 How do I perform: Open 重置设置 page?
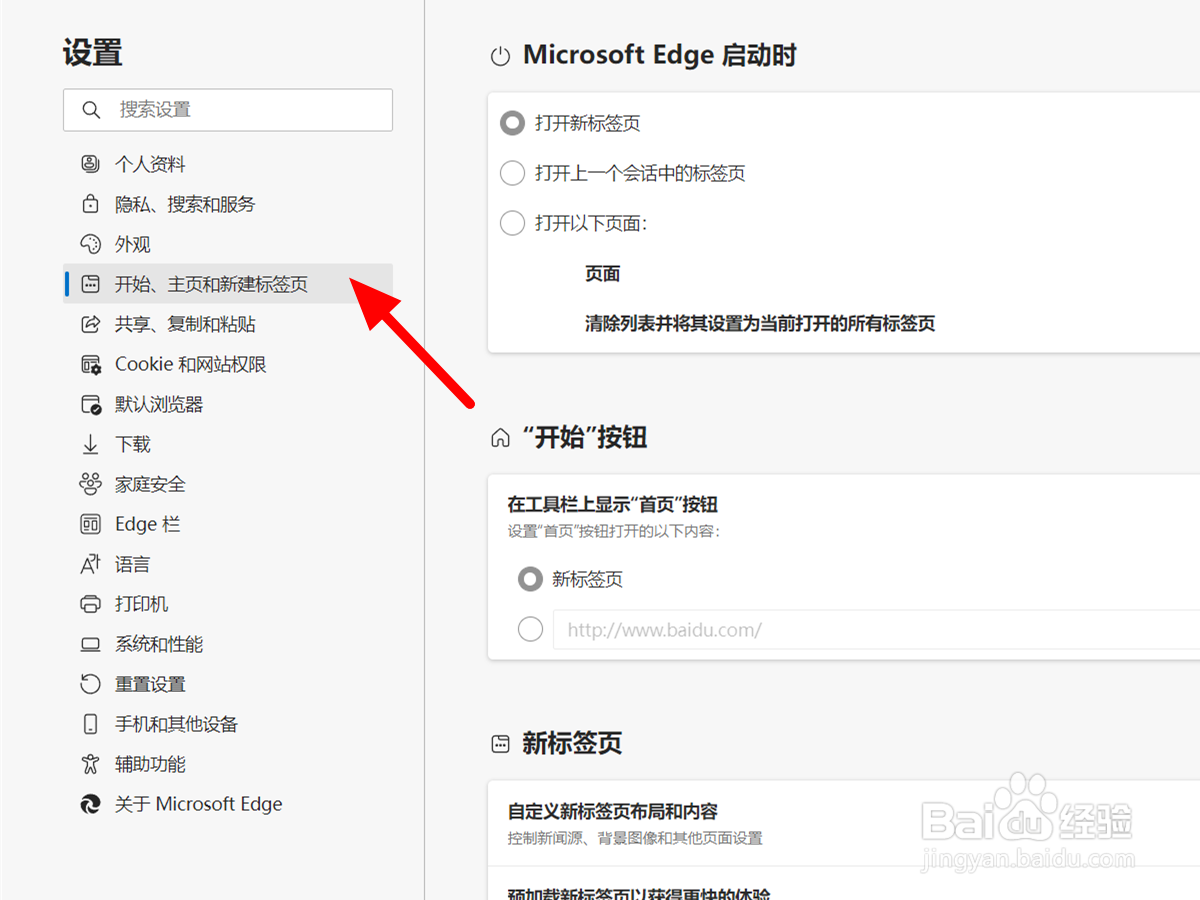click(x=228, y=684)
